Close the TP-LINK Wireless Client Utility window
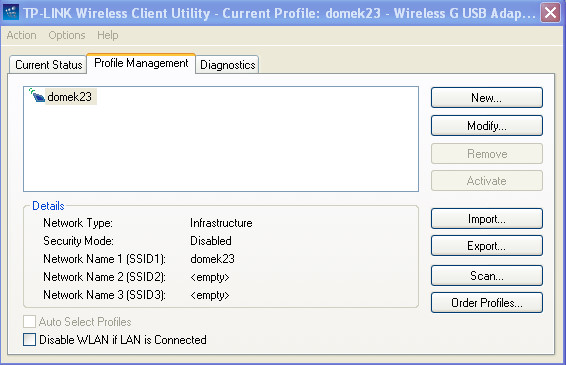This screenshot has height=365, width=566. pos(550,13)
